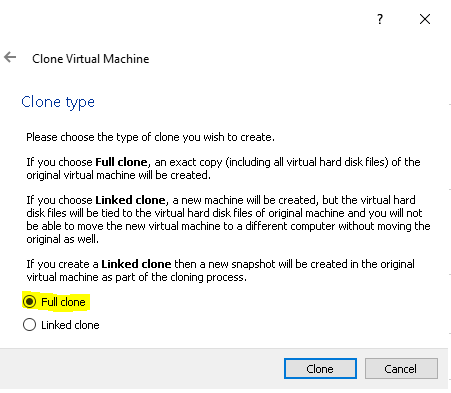451x393 pixels.
Task: Close the Clone Virtual Machine dialog
Action: (x=425, y=19)
